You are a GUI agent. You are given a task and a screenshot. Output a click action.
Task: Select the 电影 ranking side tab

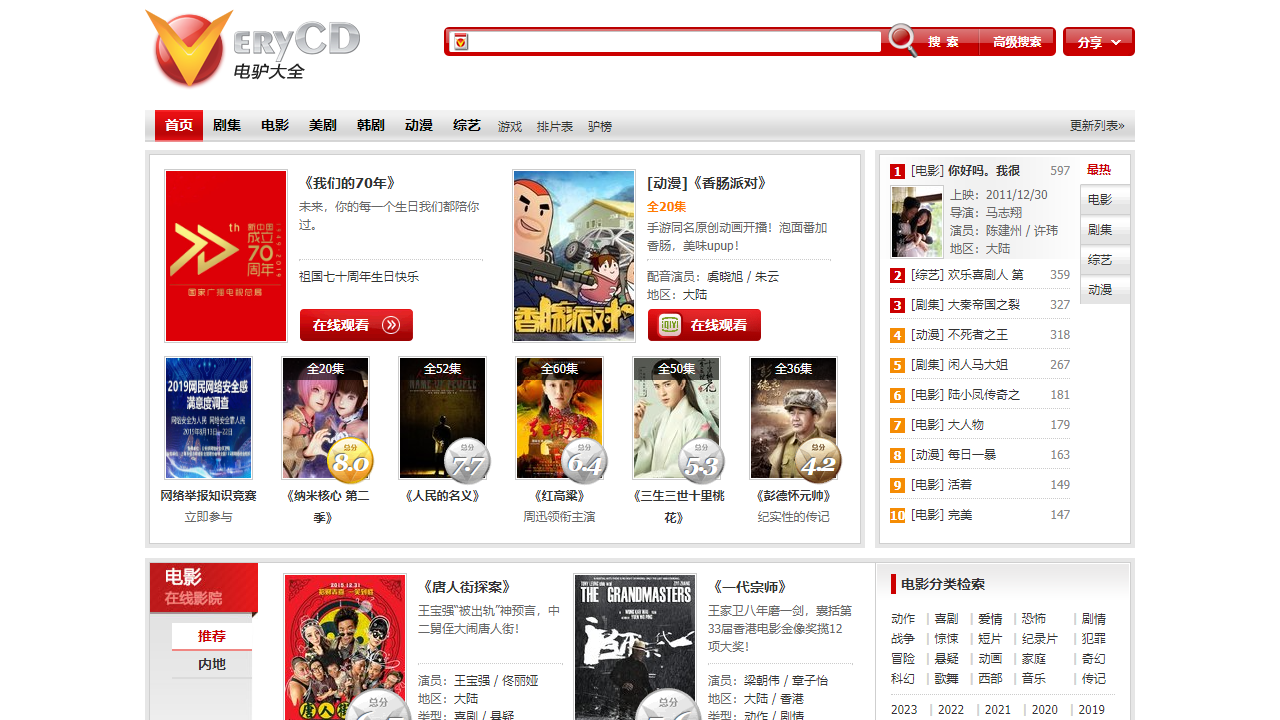(x=1105, y=200)
